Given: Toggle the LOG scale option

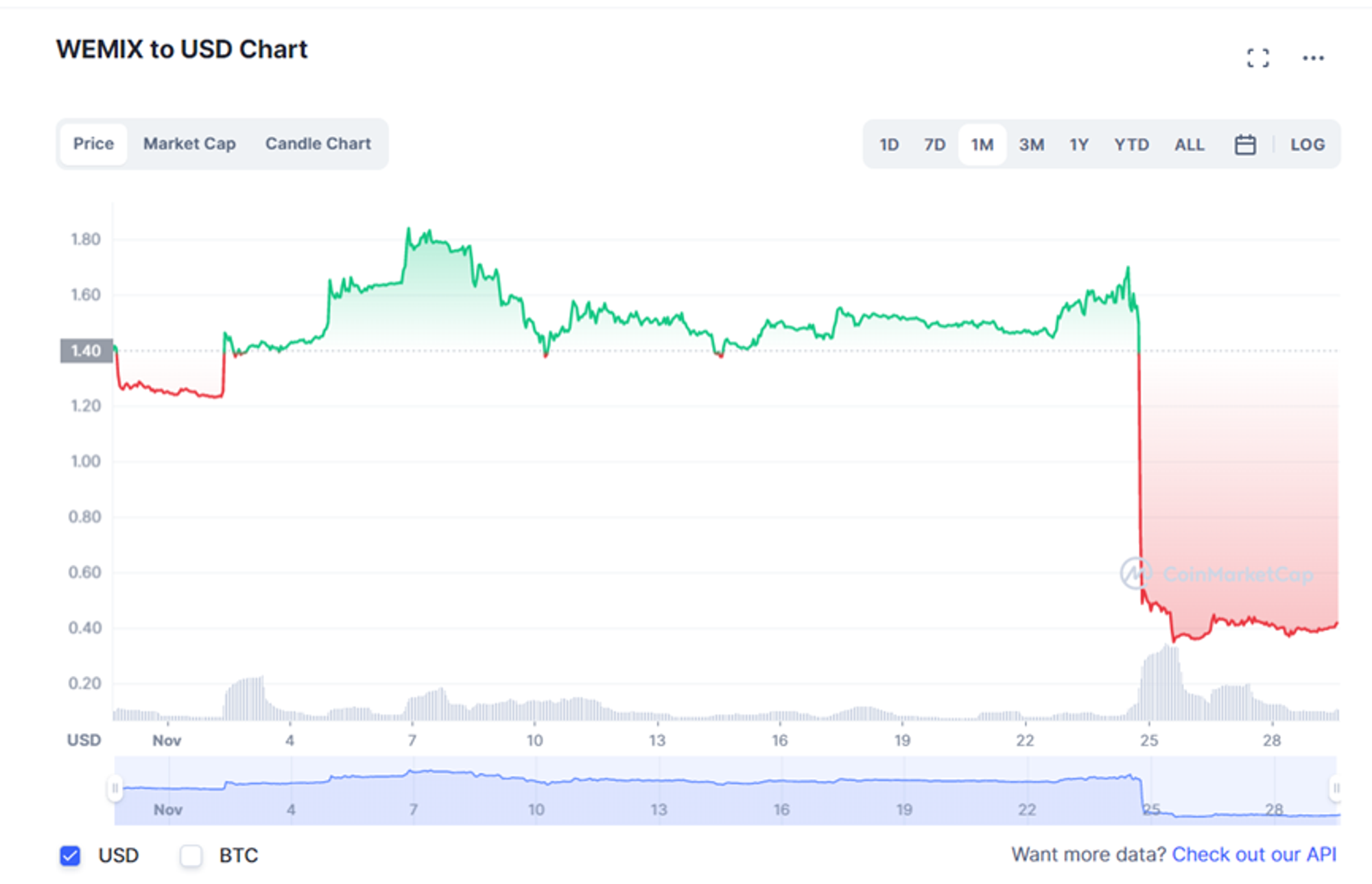Looking at the screenshot, I should 1307,145.
